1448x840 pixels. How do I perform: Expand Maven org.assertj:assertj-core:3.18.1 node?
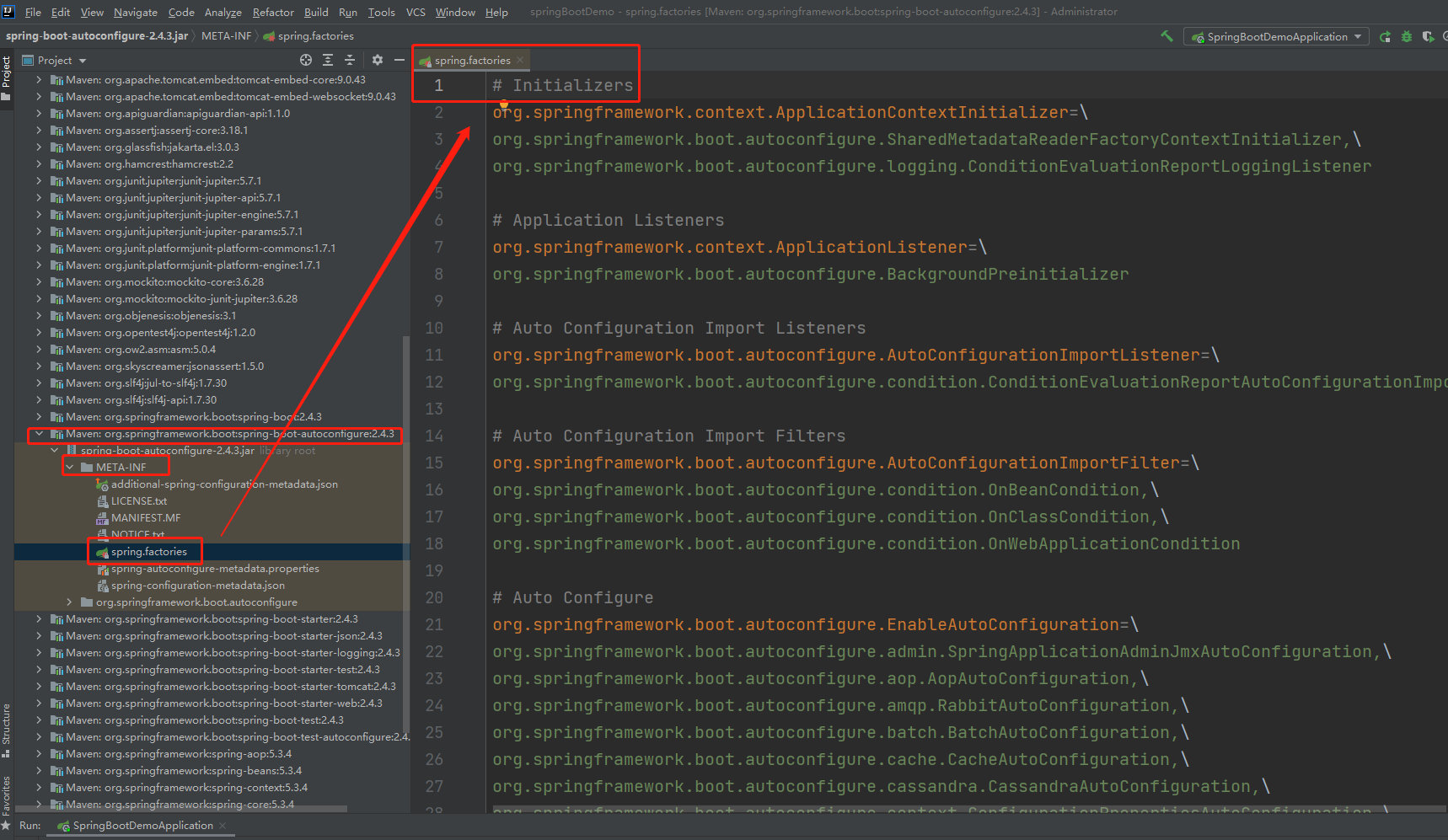pos(39,131)
